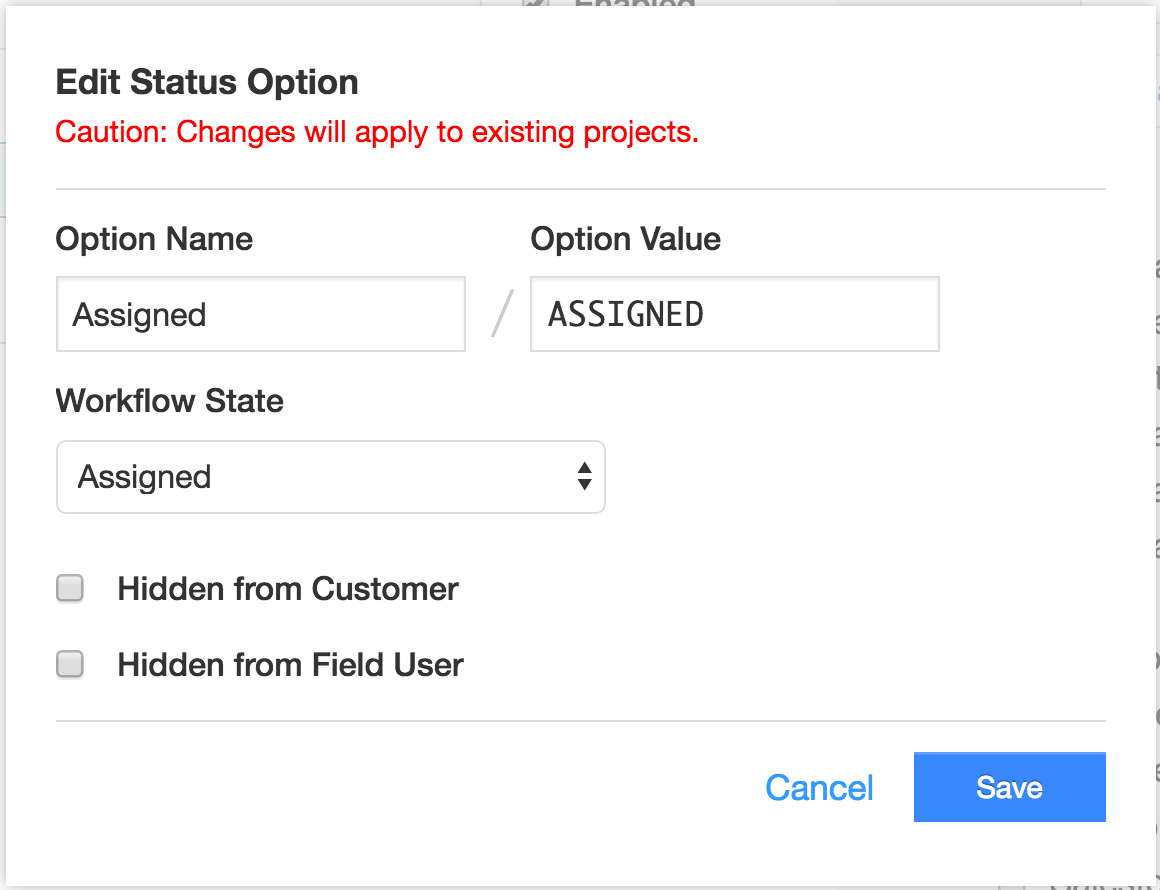1160x890 pixels.
Task: Click the divider line below the caution text
Action: 580,188
